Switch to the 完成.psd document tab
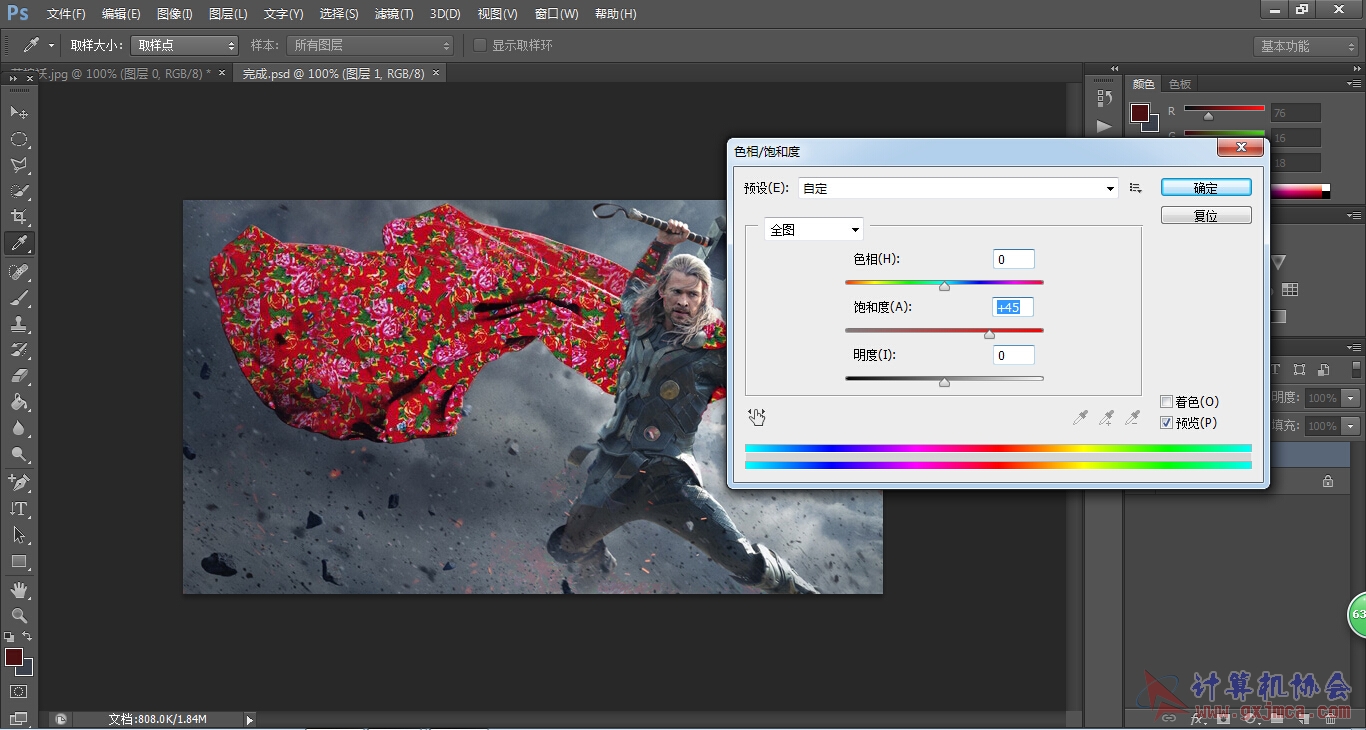This screenshot has width=1366, height=730. coord(333,74)
